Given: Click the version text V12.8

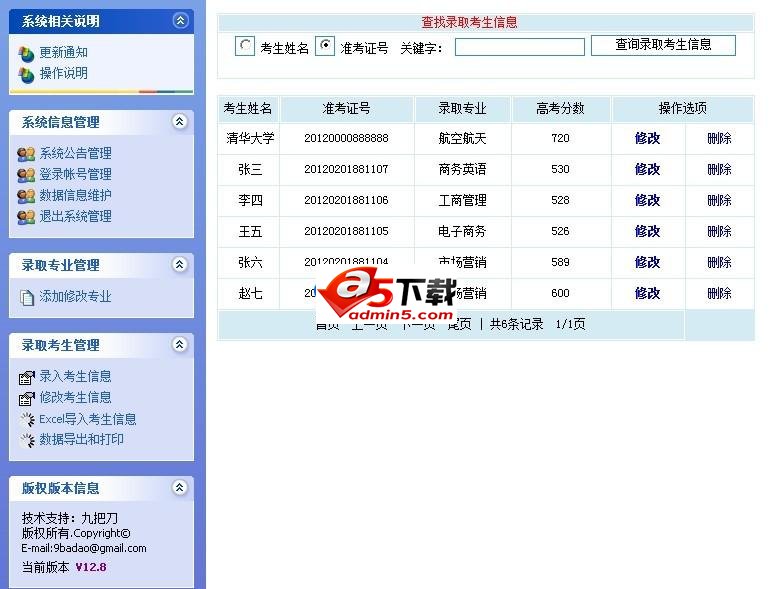Looking at the screenshot, I should [x=91, y=567].
